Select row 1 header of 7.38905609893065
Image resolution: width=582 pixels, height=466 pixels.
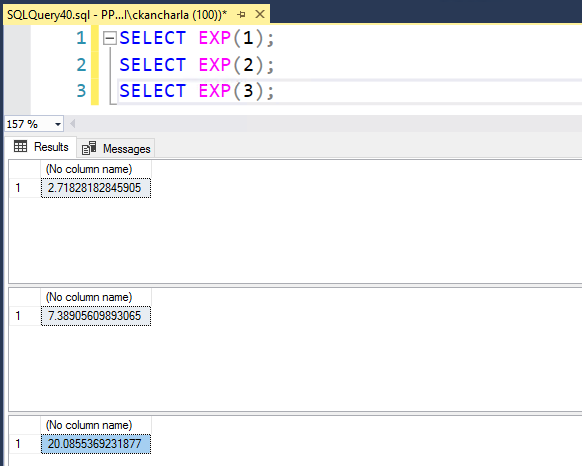(24, 316)
